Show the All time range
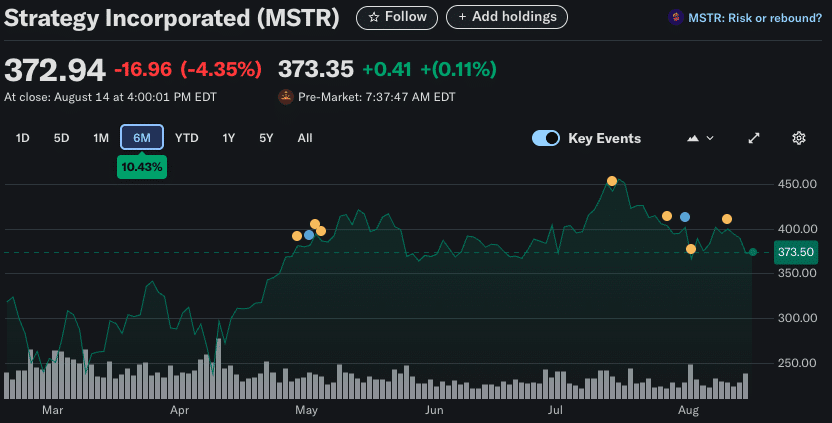 tap(305, 138)
